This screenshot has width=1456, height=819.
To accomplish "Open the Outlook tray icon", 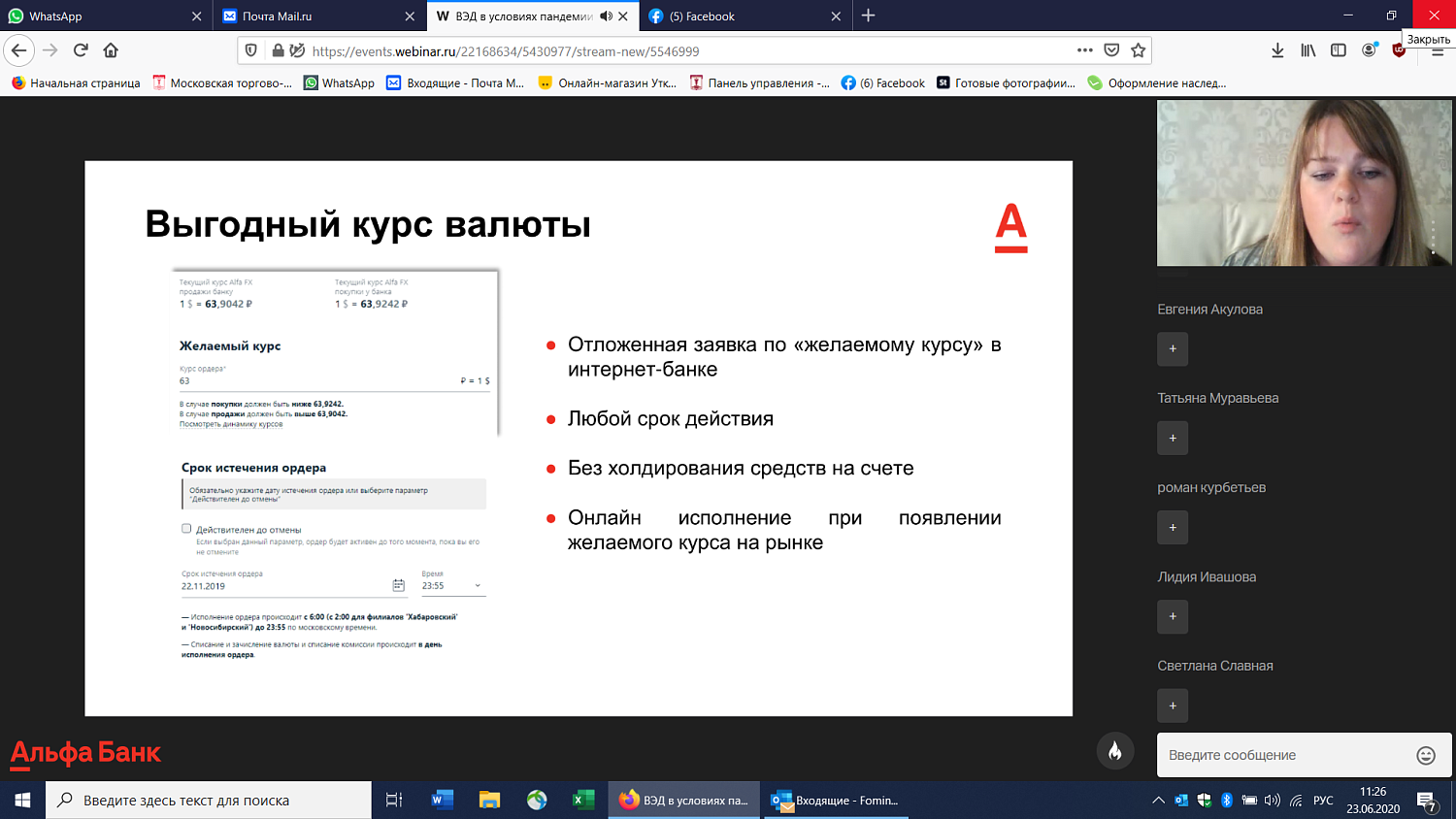I will [1181, 801].
